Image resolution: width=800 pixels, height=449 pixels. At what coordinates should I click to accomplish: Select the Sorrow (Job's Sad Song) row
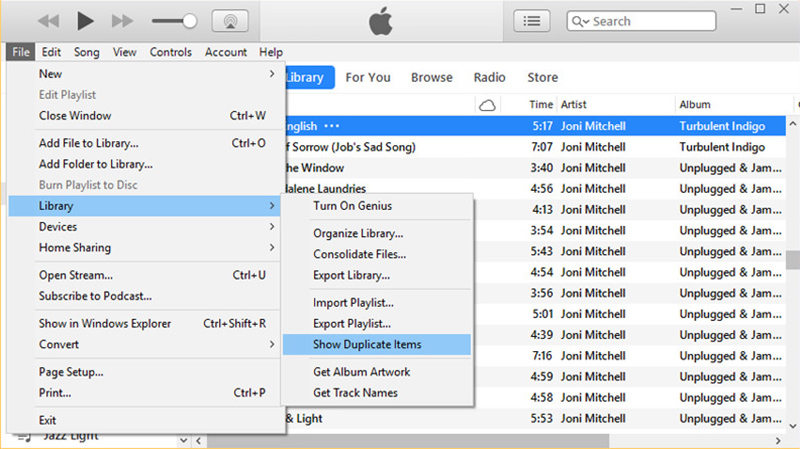click(535, 147)
